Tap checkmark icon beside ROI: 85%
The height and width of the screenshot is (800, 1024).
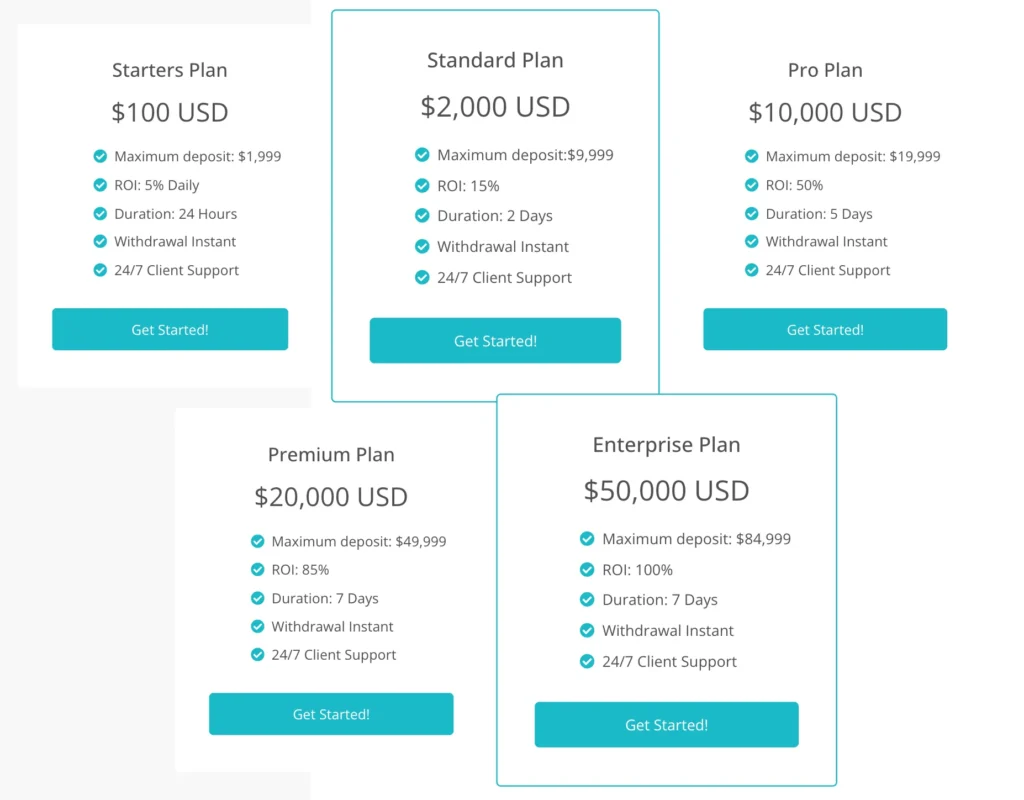258,570
